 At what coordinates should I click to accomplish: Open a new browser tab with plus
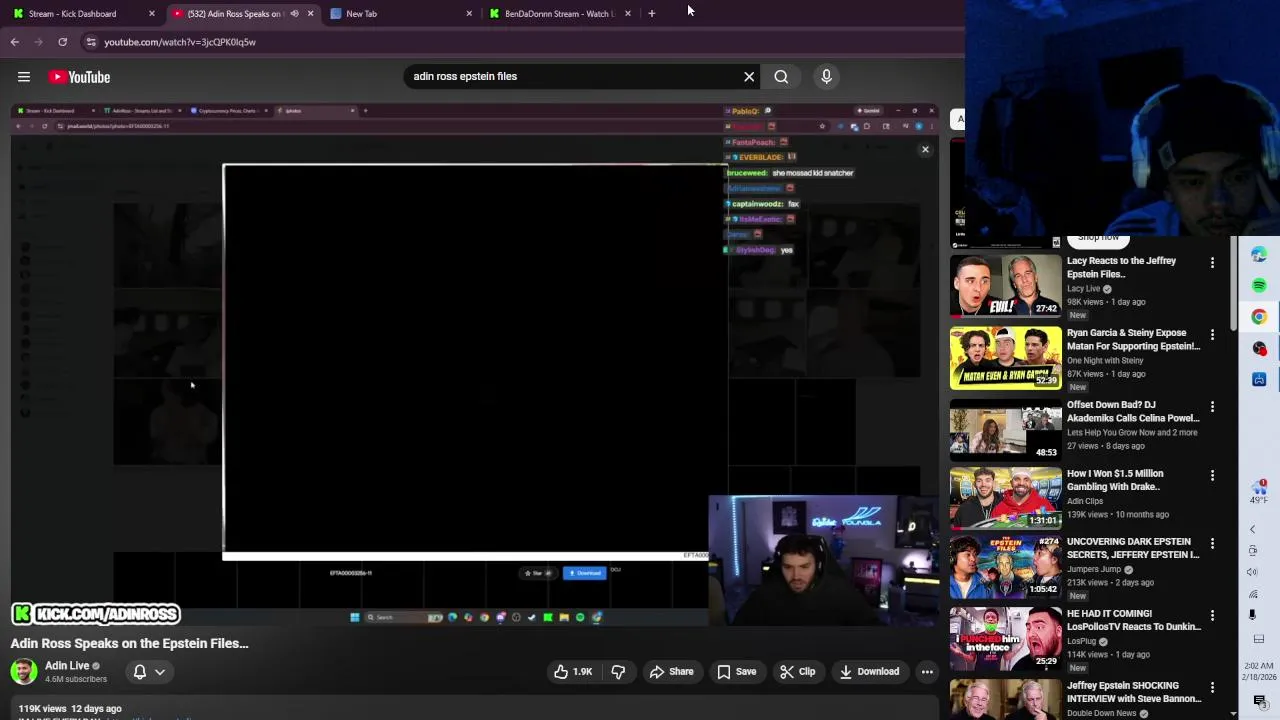[x=651, y=13]
